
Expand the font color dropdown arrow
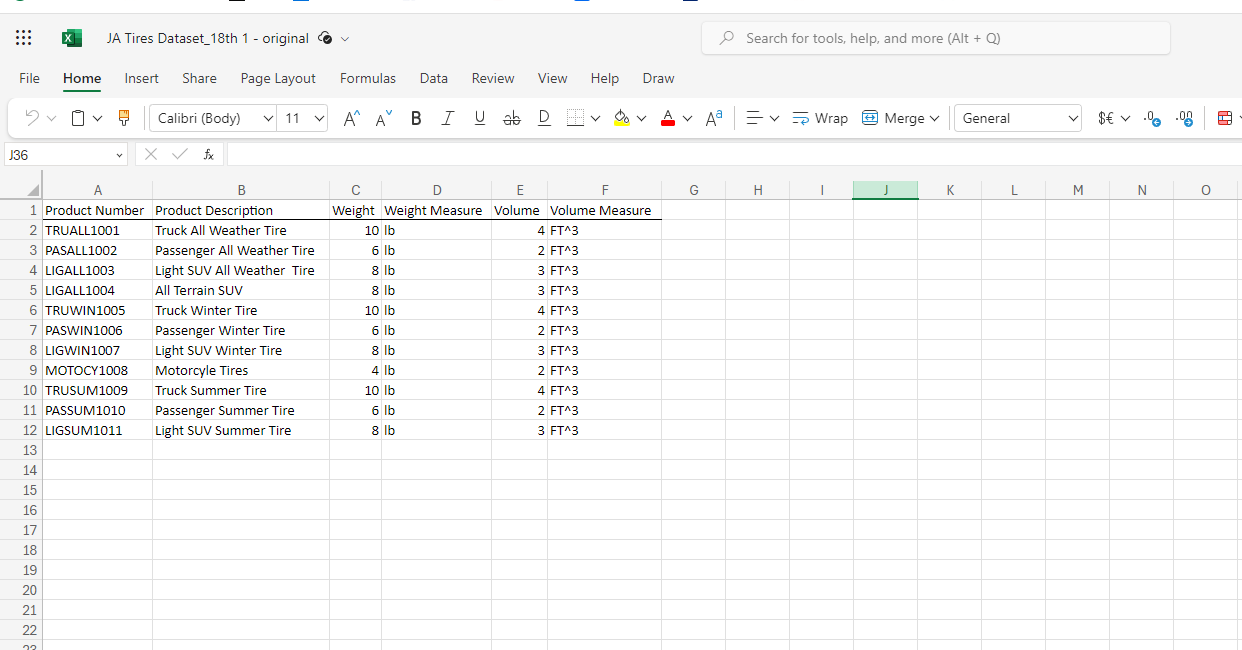[687, 118]
